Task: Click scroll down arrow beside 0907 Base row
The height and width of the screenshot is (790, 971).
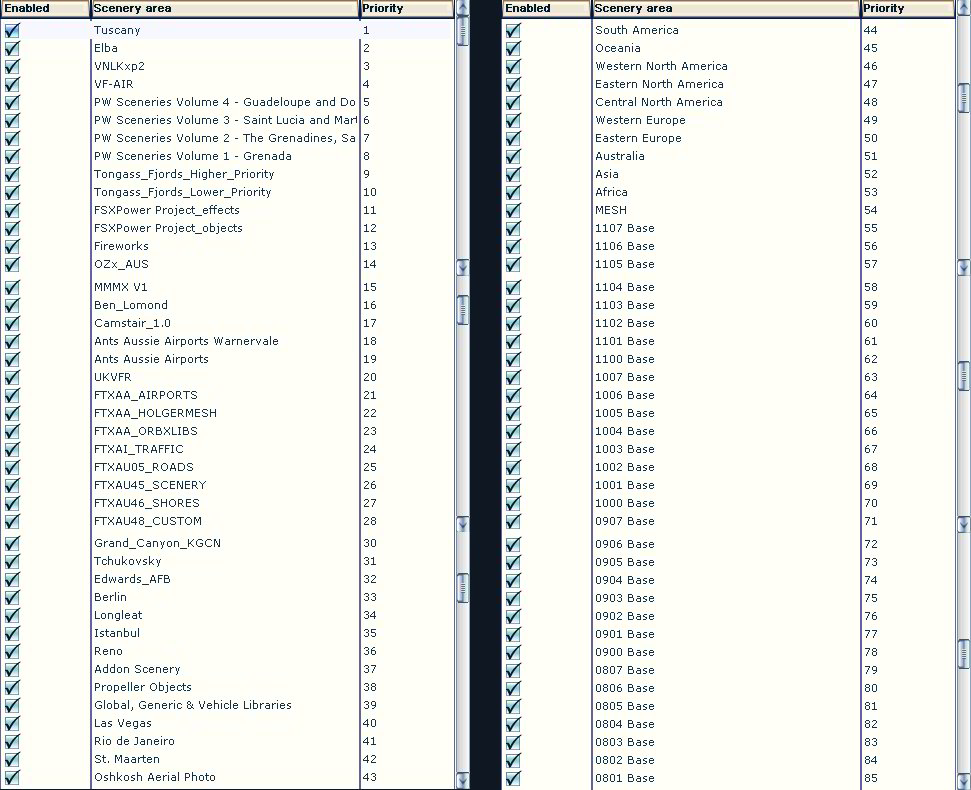Action: 963,524
